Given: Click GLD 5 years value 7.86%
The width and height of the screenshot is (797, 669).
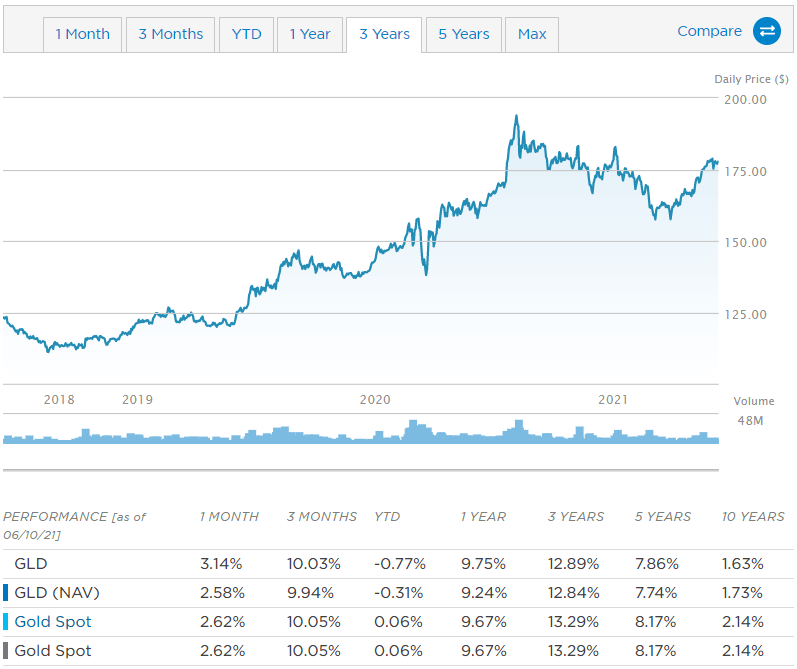Looking at the screenshot, I should click(657, 564).
